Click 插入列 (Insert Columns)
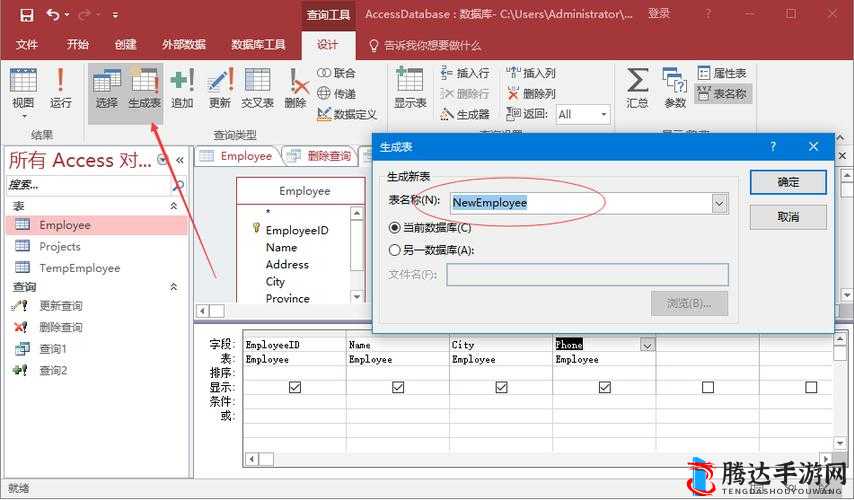Image resolution: width=854 pixels, height=500 pixels. pyautogui.click(x=531, y=73)
